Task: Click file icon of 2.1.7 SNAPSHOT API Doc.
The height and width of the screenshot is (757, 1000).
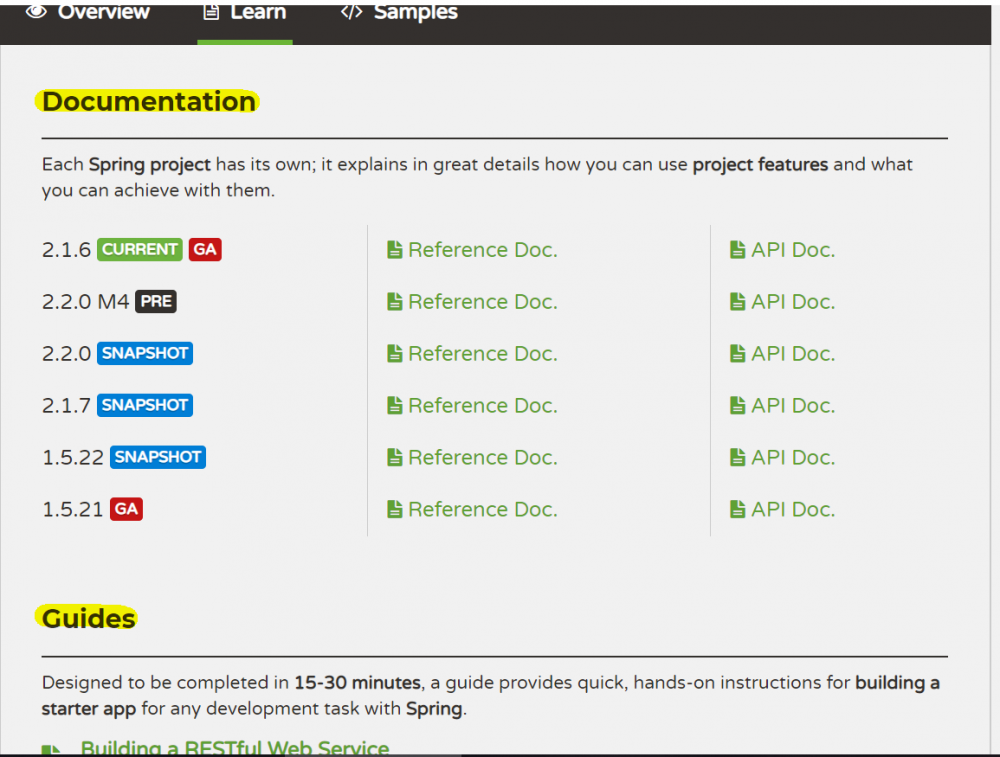Action: click(738, 405)
